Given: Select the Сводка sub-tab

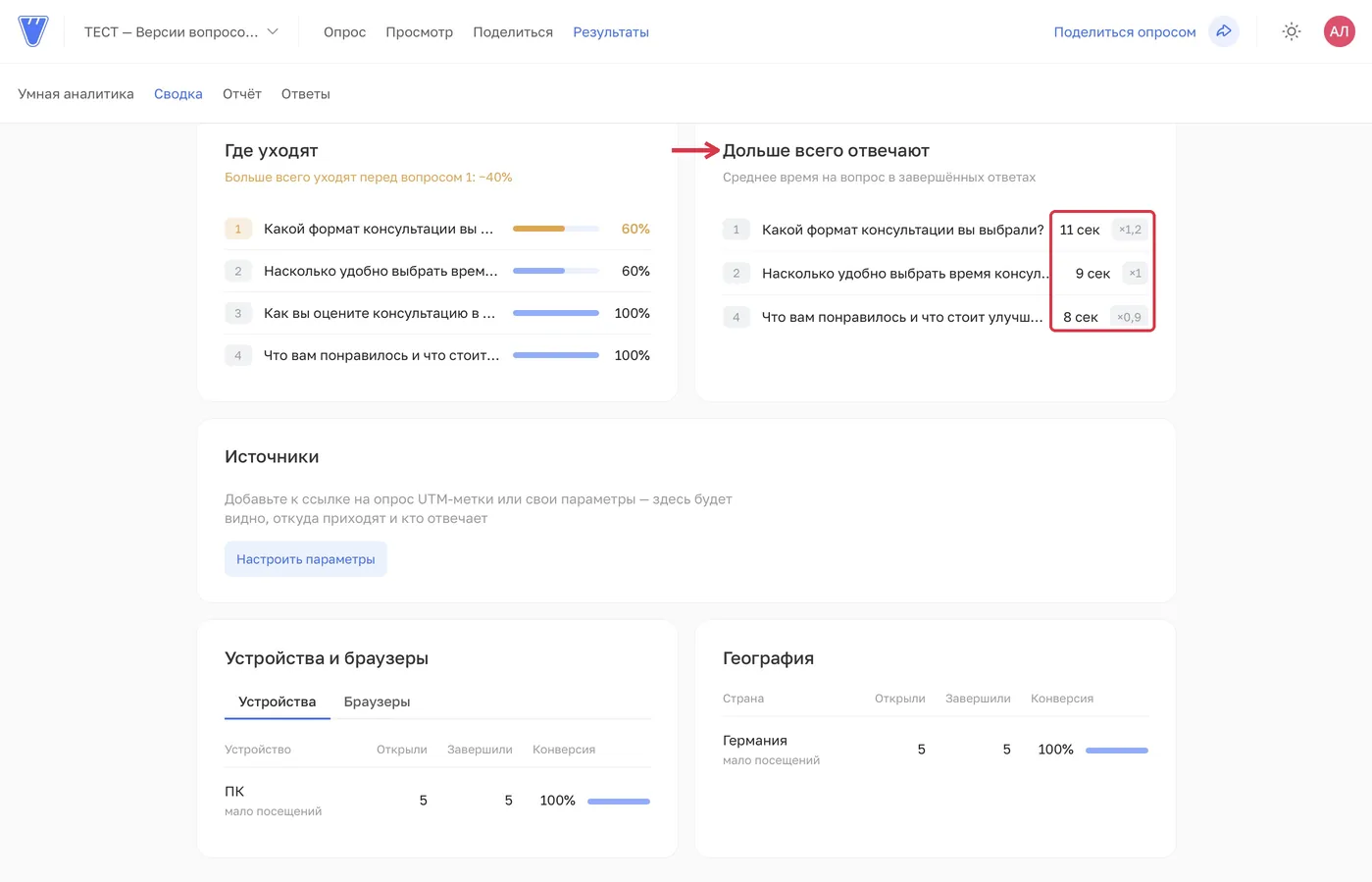Looking at the screenshot, I should click(178, 94).
